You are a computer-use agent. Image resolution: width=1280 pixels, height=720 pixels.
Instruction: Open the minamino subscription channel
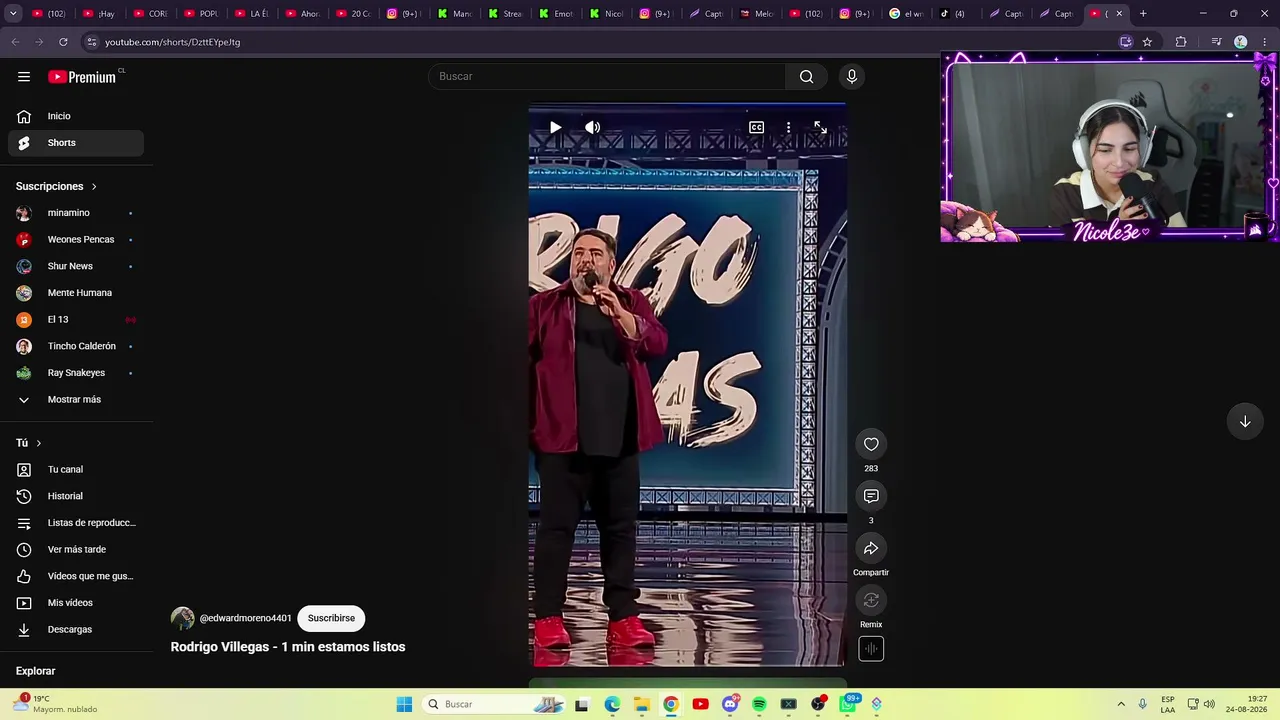(76, 213)
